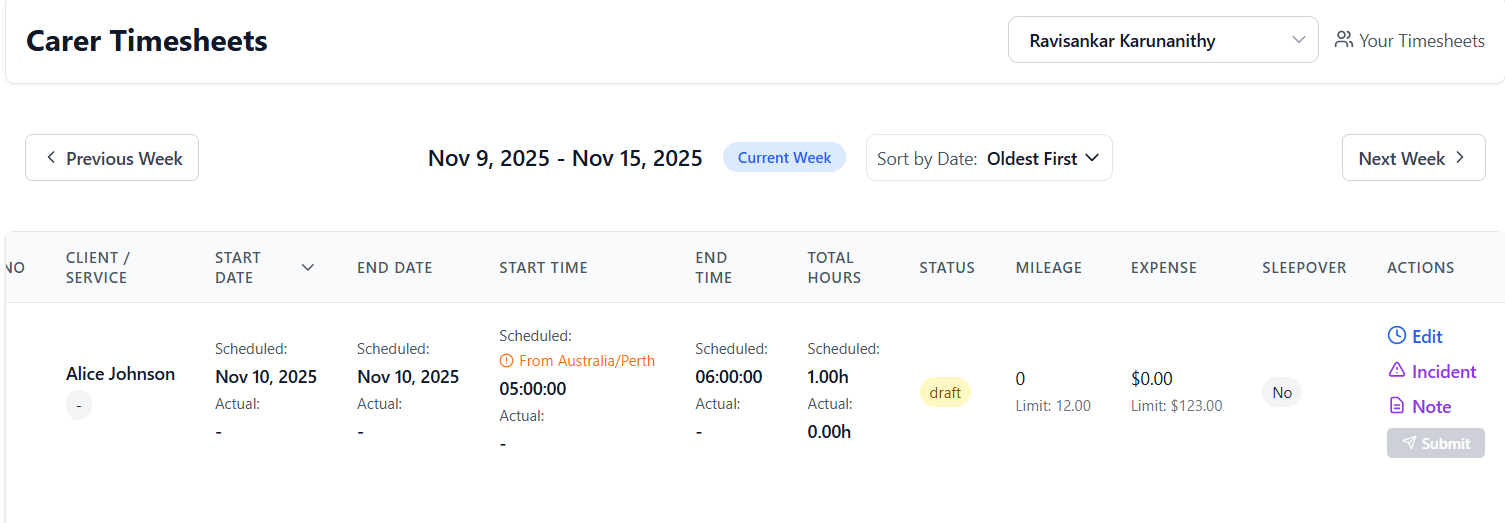The image size is (1505, 523).
Task: Open the Your Timesheets link
Action: click(1421, 41)
